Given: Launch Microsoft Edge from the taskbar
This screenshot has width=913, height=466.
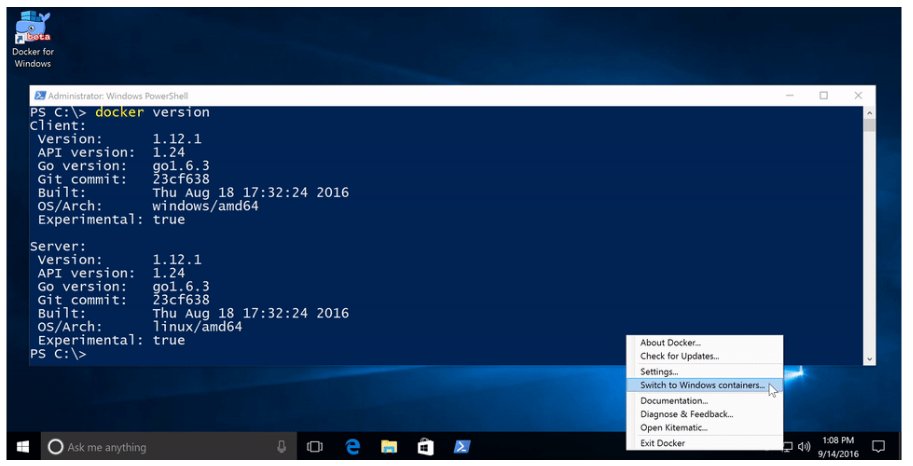Looking at the screenshot, I should pyautogui.click(x=352, y=447).
